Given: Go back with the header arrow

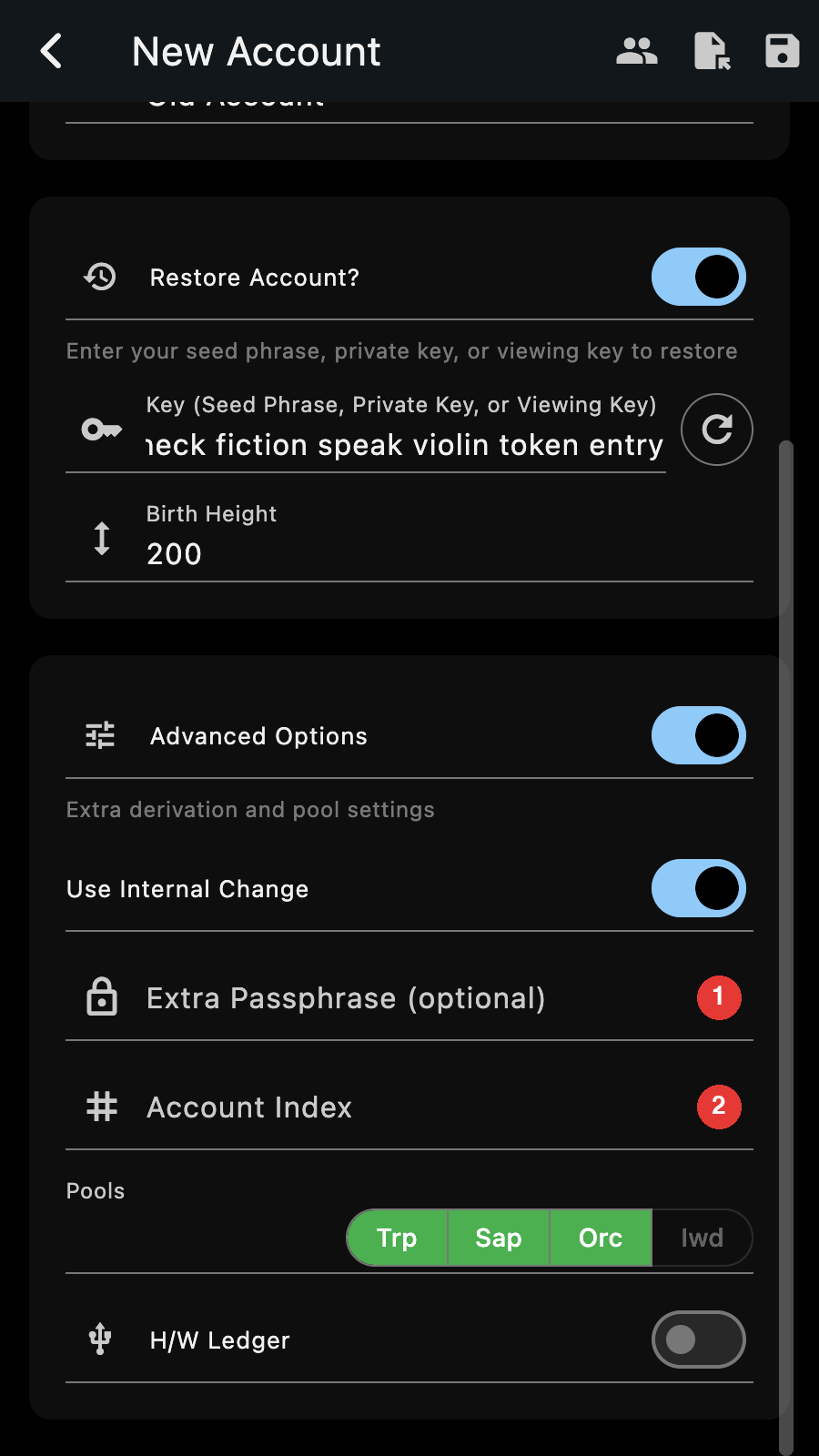Looking at the screenshot, I should coord(52,51).
